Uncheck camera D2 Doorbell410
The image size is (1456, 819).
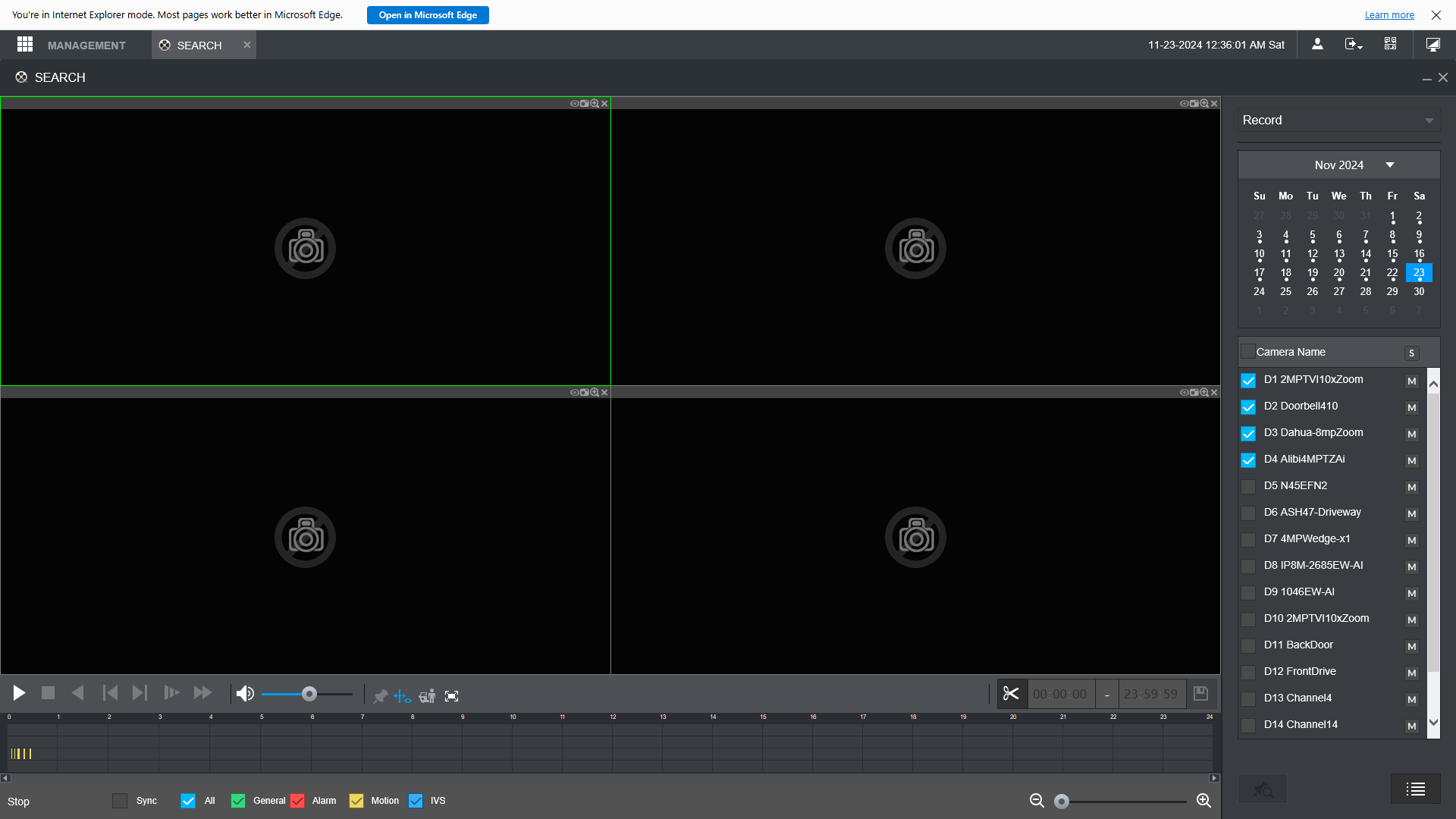1248,407
